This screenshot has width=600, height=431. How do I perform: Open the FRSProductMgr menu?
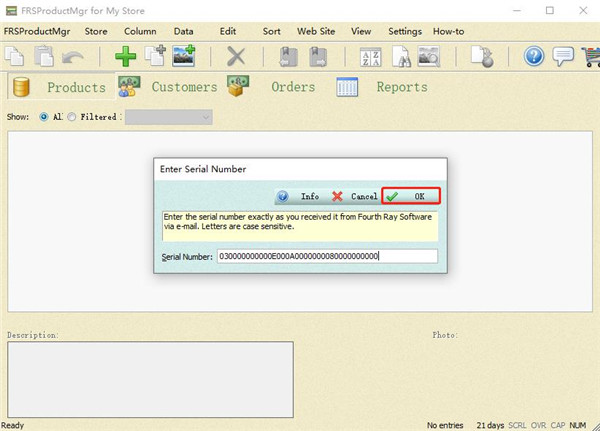[x=37, y=31]
